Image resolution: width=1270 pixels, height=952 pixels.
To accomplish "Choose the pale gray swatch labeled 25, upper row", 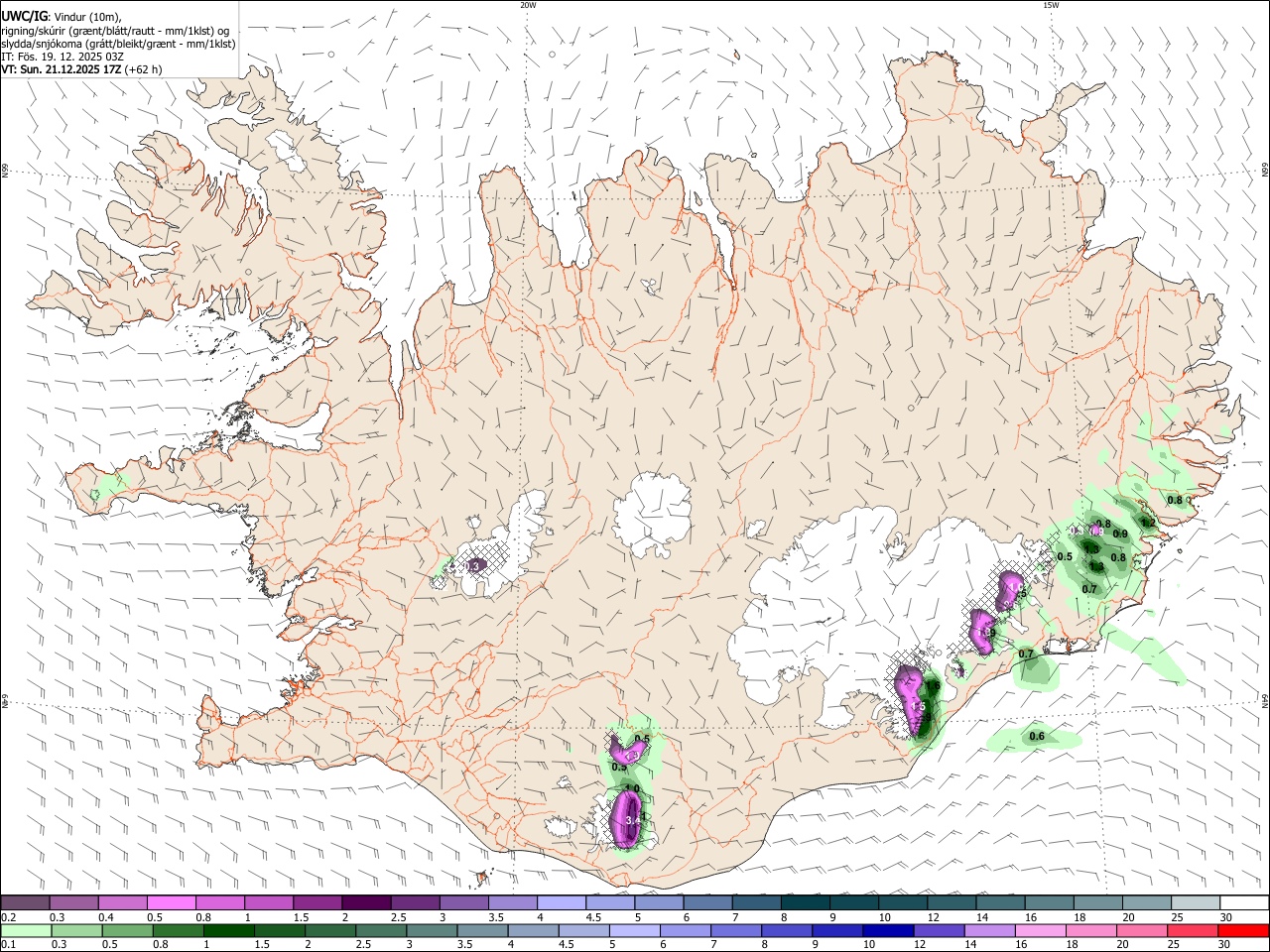I will click(x=1195, y=902).
